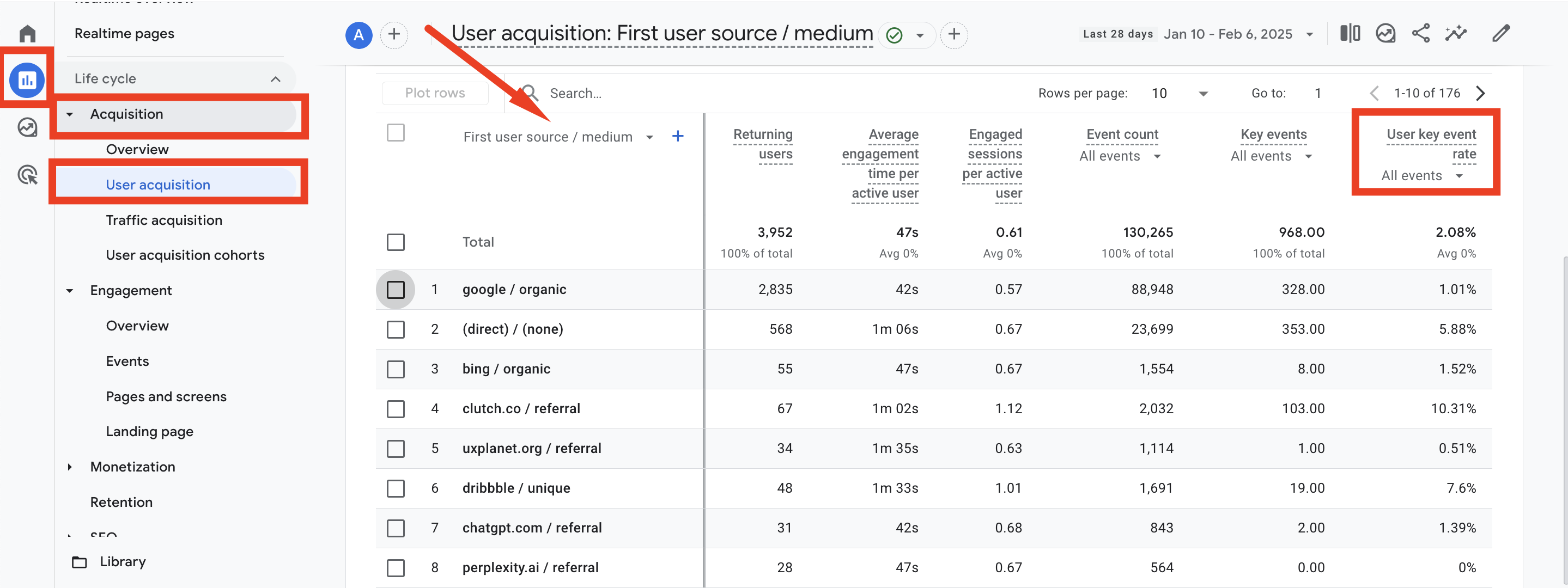
Task: Open Library folder
Action: (x=110, y=561)
